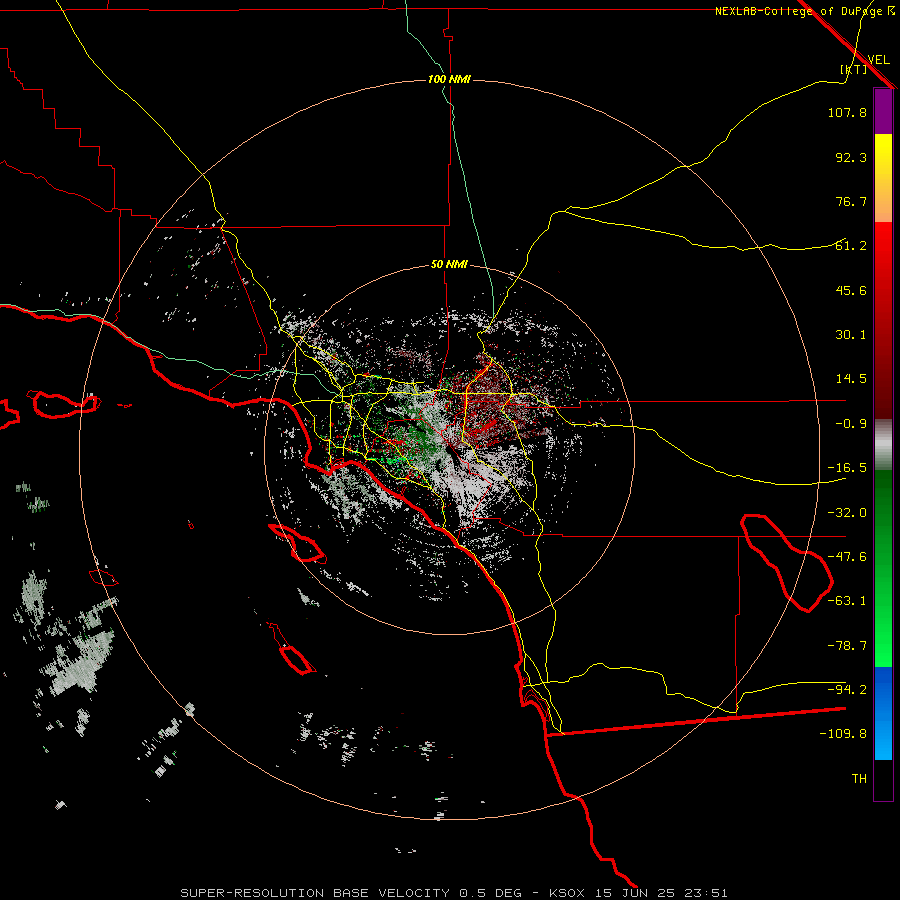900x900 pixels.
Task: Click the TH label below the scale
Action: 859,778
